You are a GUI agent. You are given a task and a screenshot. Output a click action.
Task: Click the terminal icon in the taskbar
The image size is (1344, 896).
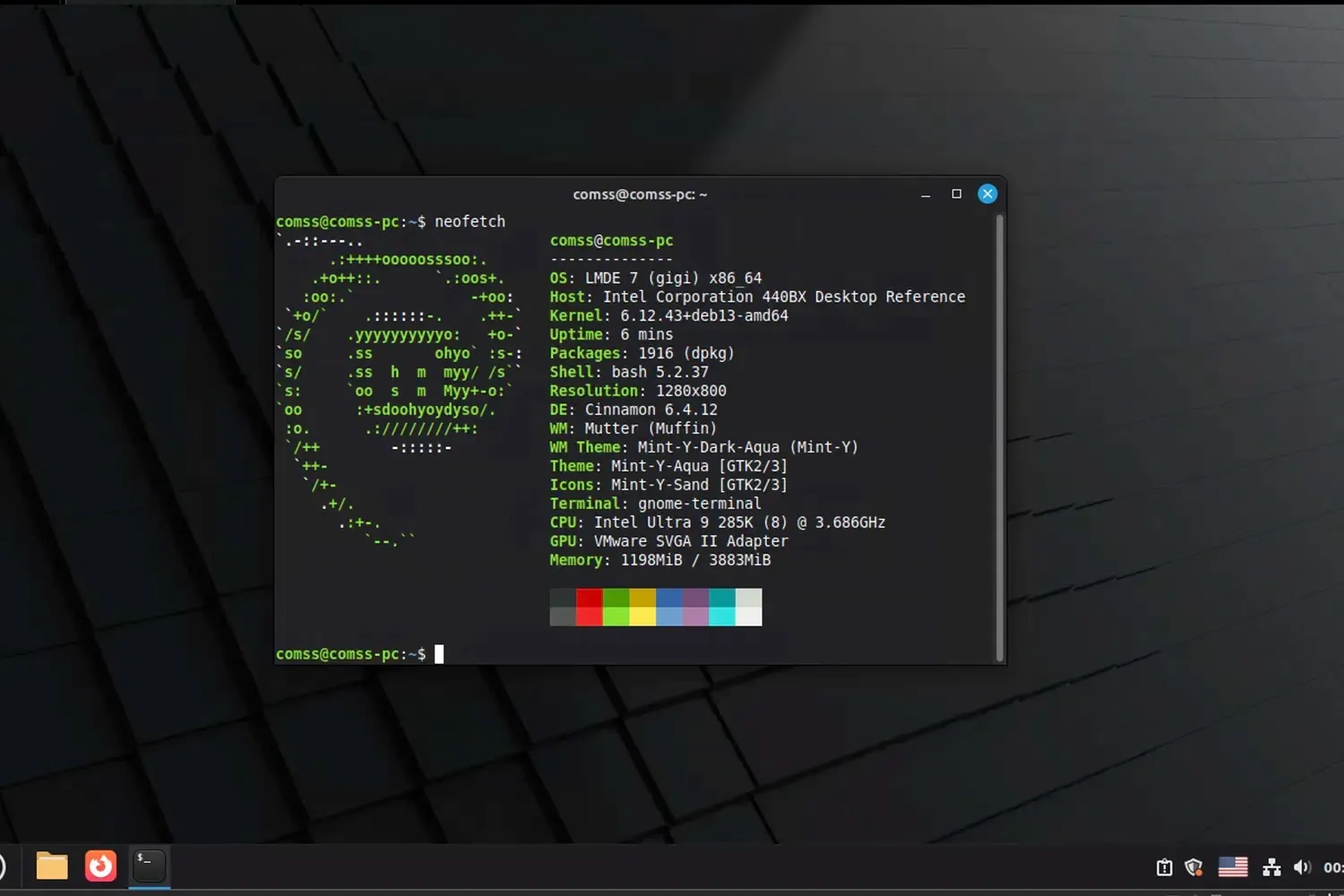pyautogui.click(x=149, y=866)
